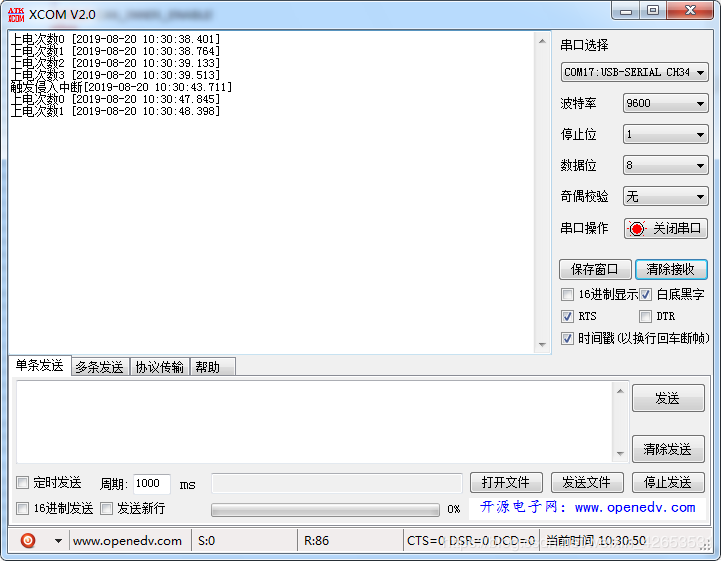721x561 pixels.
Task: Click the send box scroll down arrow
Action: pos(620,454)
